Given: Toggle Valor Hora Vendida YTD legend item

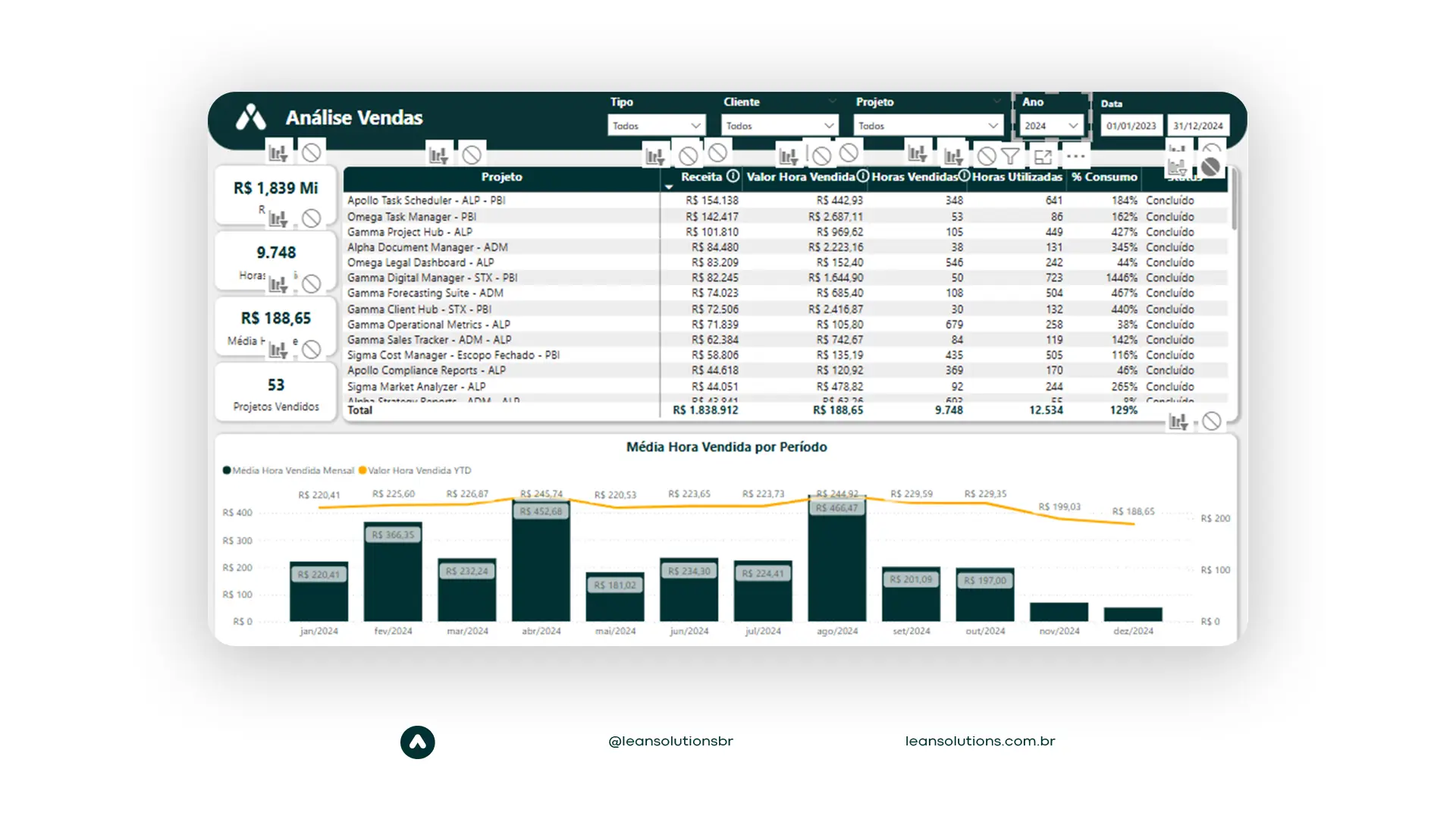Looking at the screenshot, I should click(x=416, y=470).
